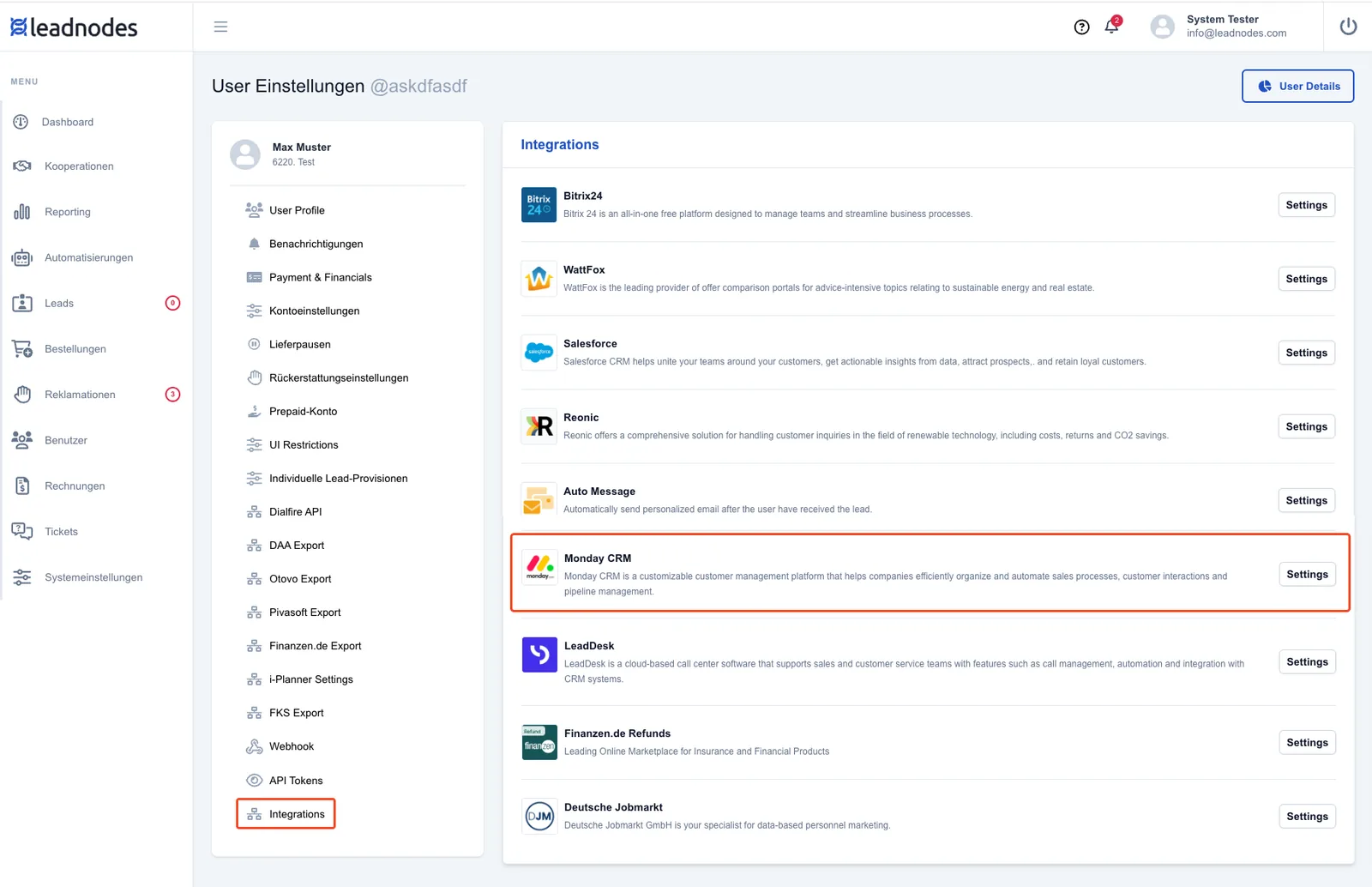Click the System Tester avatar icon
The width and height of the screenshot is (1372, 887).
pos(1162,27)
